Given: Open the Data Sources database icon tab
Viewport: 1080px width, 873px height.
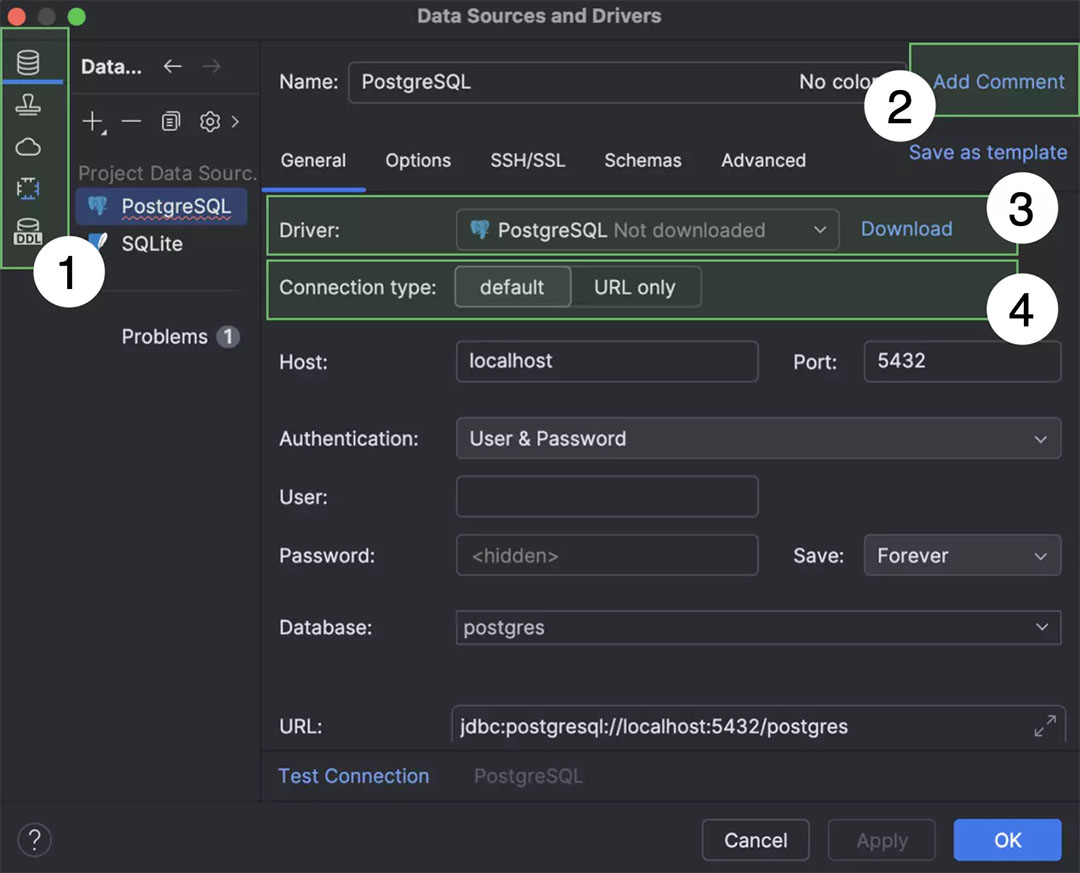Looking at the screenshot, I should click(29, 63).
